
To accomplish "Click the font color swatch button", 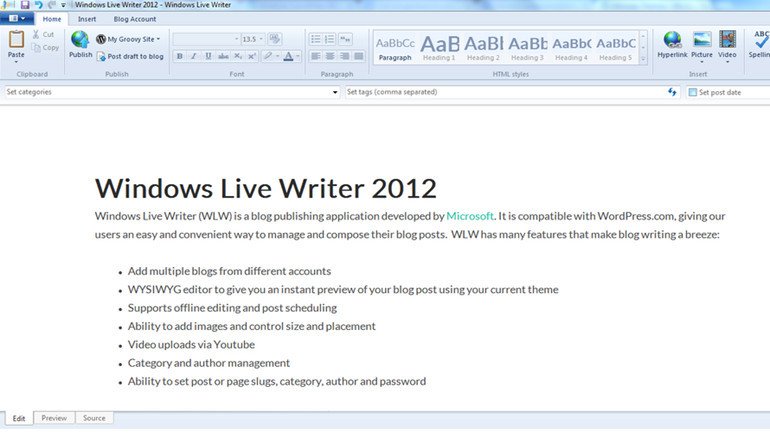I will click(288, 57).
